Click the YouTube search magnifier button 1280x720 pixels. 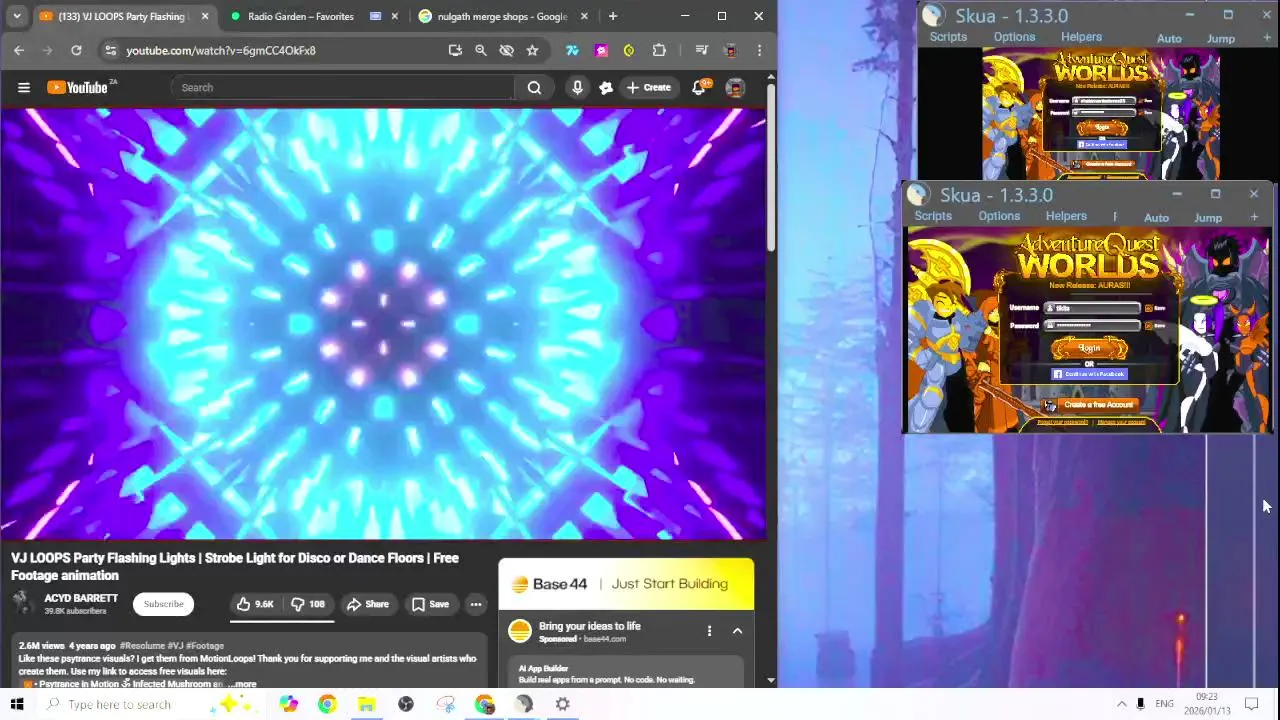coord(534,87)
